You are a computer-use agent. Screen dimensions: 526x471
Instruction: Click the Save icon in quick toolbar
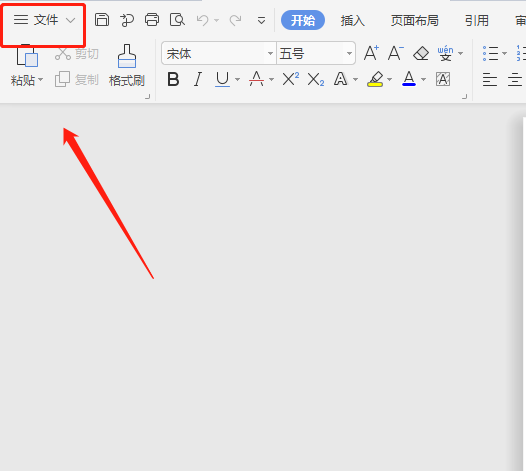pyautogui.click(x=102, y=20)
